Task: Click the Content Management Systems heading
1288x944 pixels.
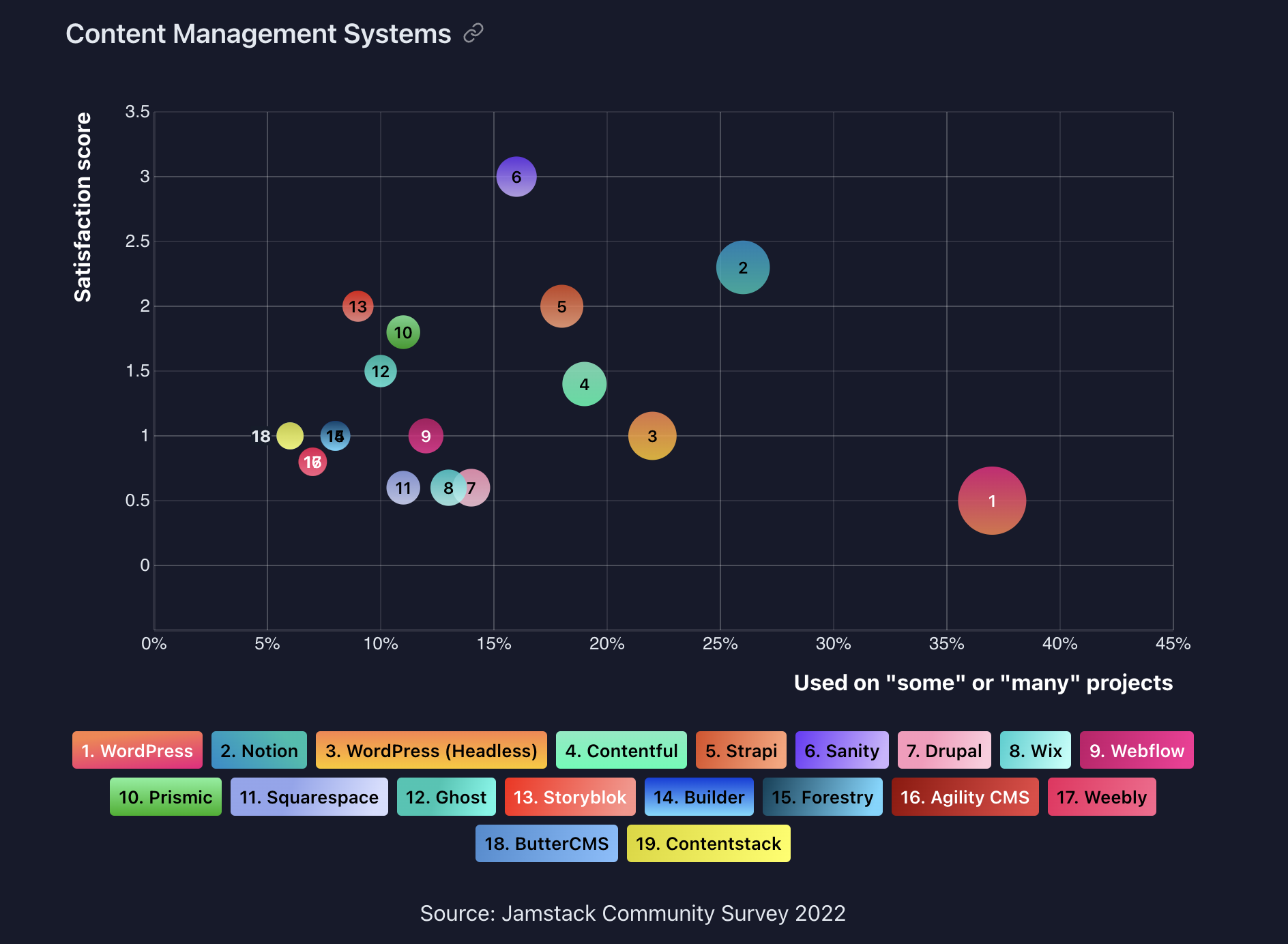Action: pyautogui.click(x=258, y=33)
